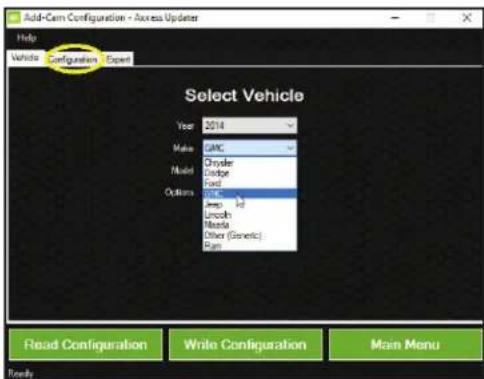The image size is (484, 379).
Task: Open the Expert tab
Action: tap(118, 59)
